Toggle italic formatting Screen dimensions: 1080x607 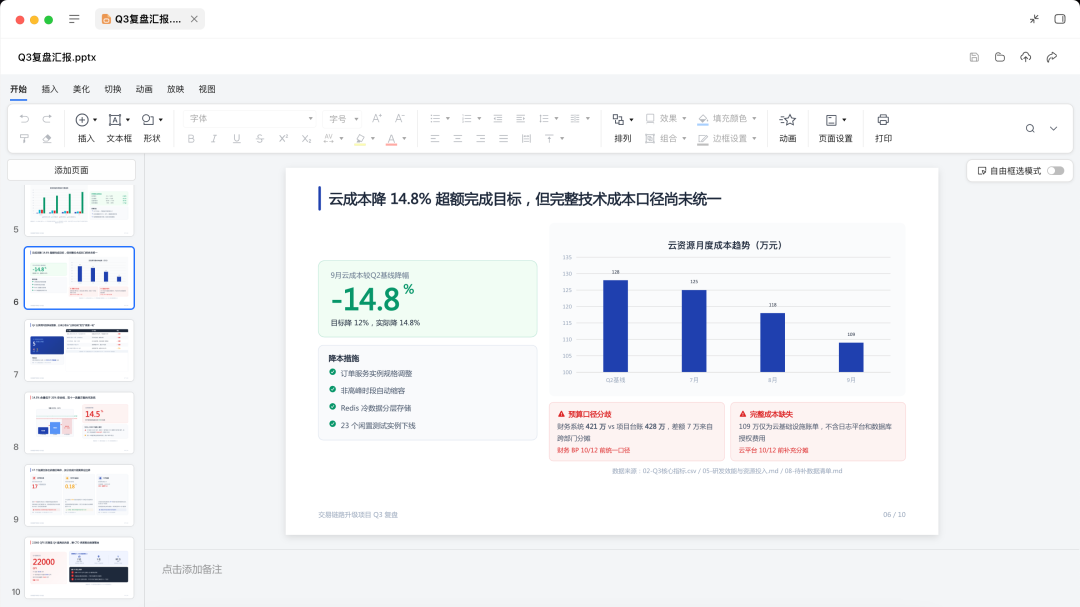tap(214, 138)
